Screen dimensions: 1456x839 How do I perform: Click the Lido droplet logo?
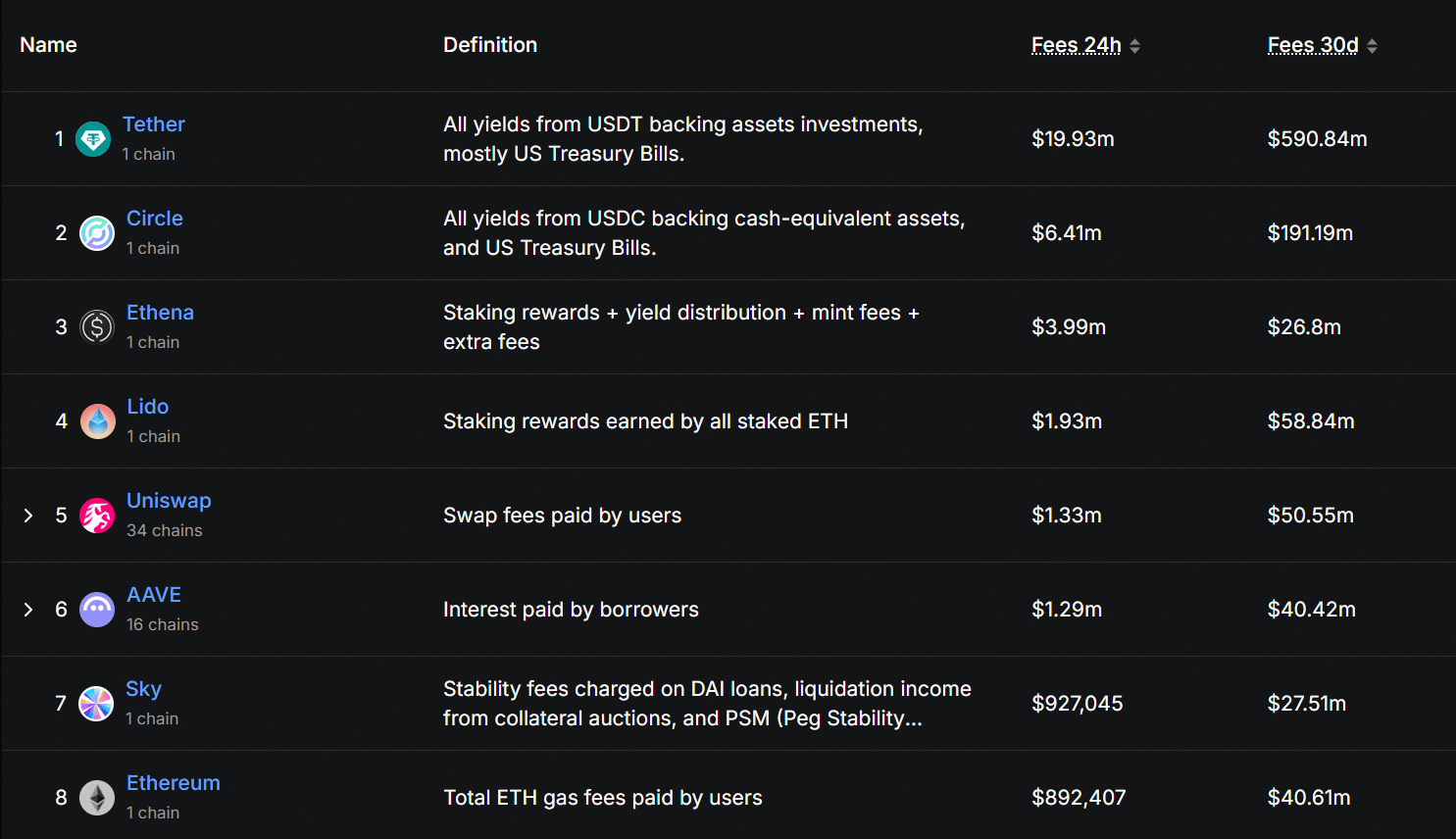(97, 421)
